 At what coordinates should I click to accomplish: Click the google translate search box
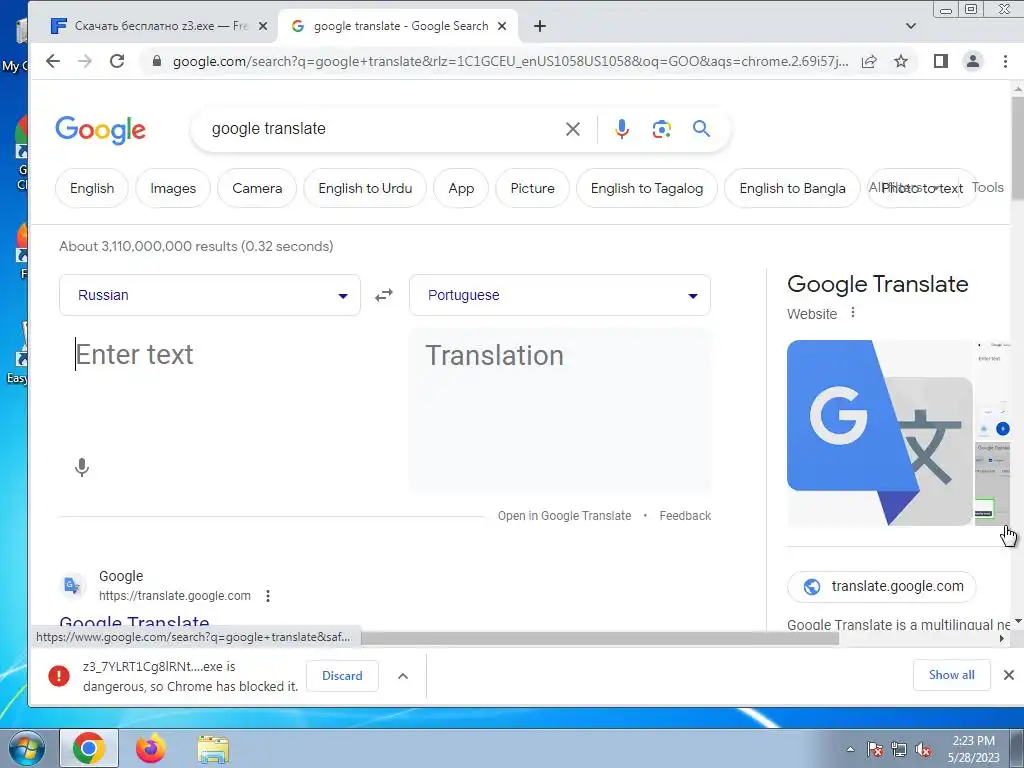point(379,129)
